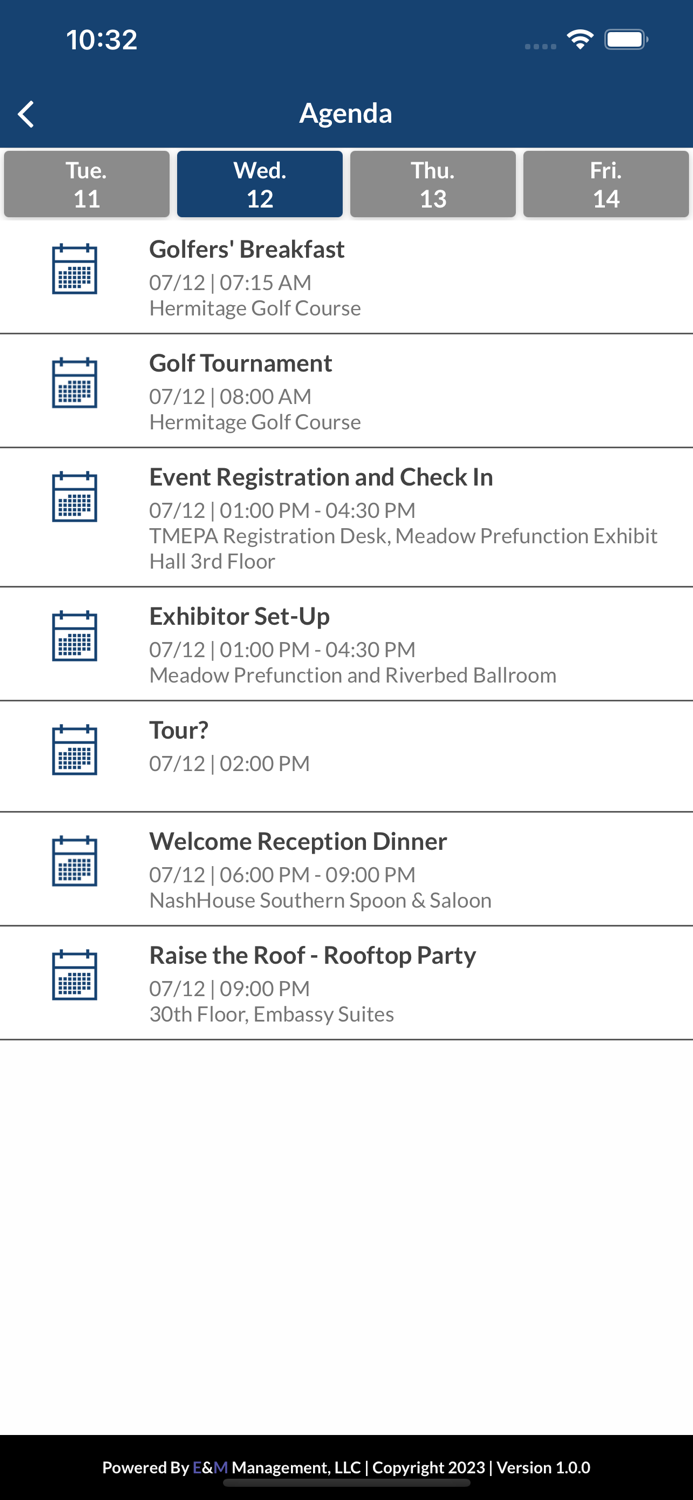Tap the calendar icon beside Golf Tournament
This screenshot has width=693, height=1500.
(73, 382)
